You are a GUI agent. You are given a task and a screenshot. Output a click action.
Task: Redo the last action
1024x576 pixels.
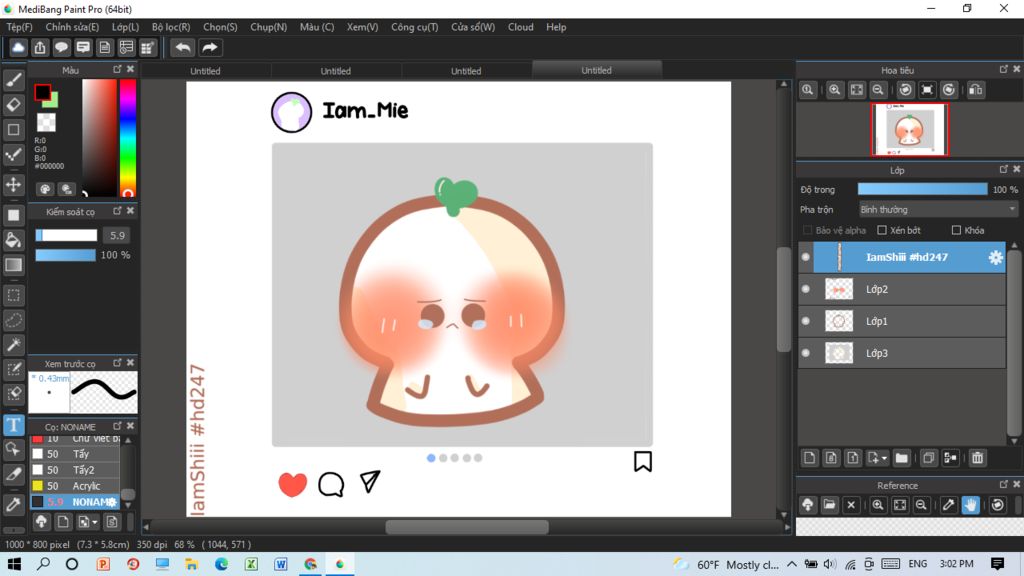[x=210, y=47]
